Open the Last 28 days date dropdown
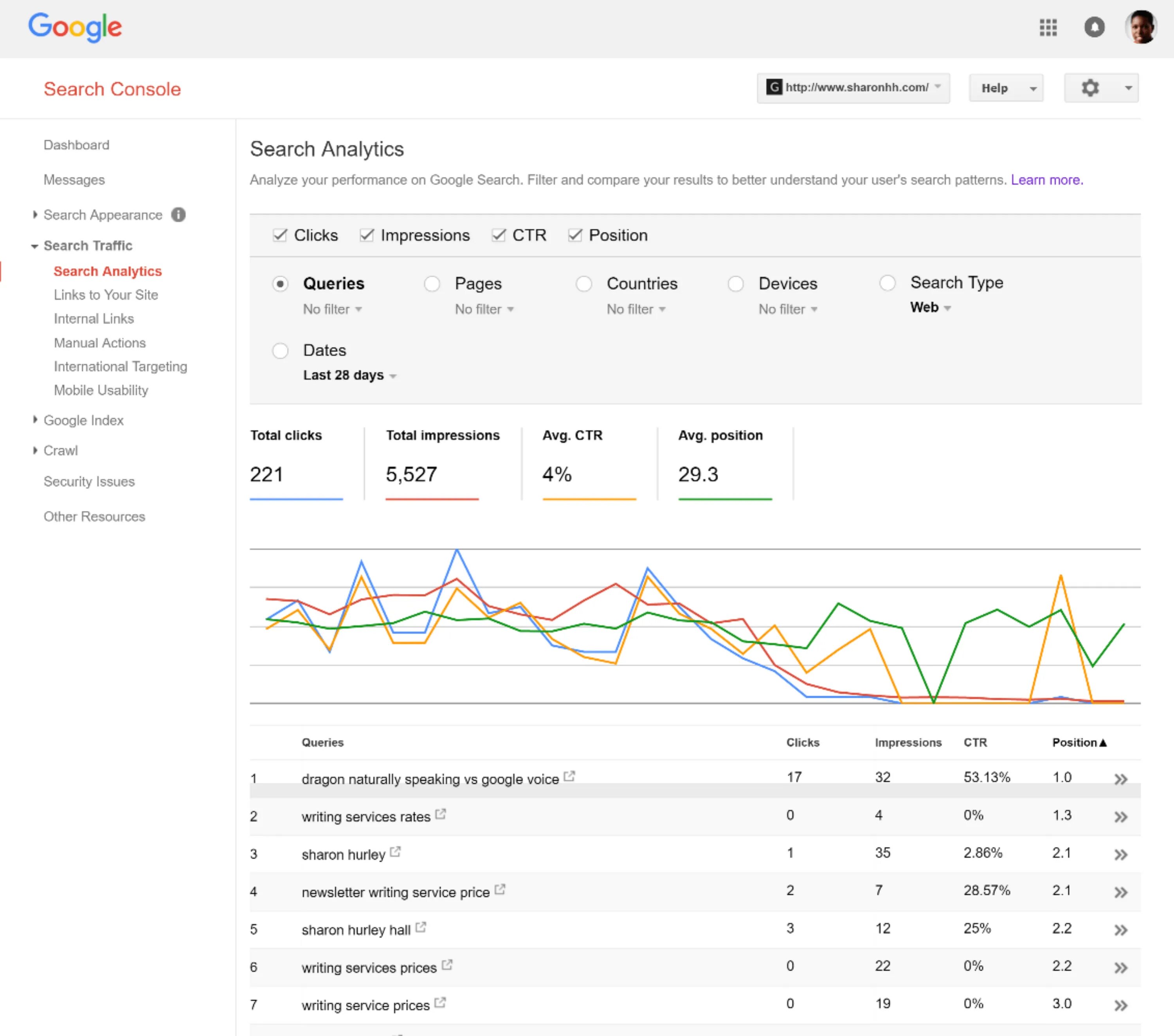 pos(350,375)
